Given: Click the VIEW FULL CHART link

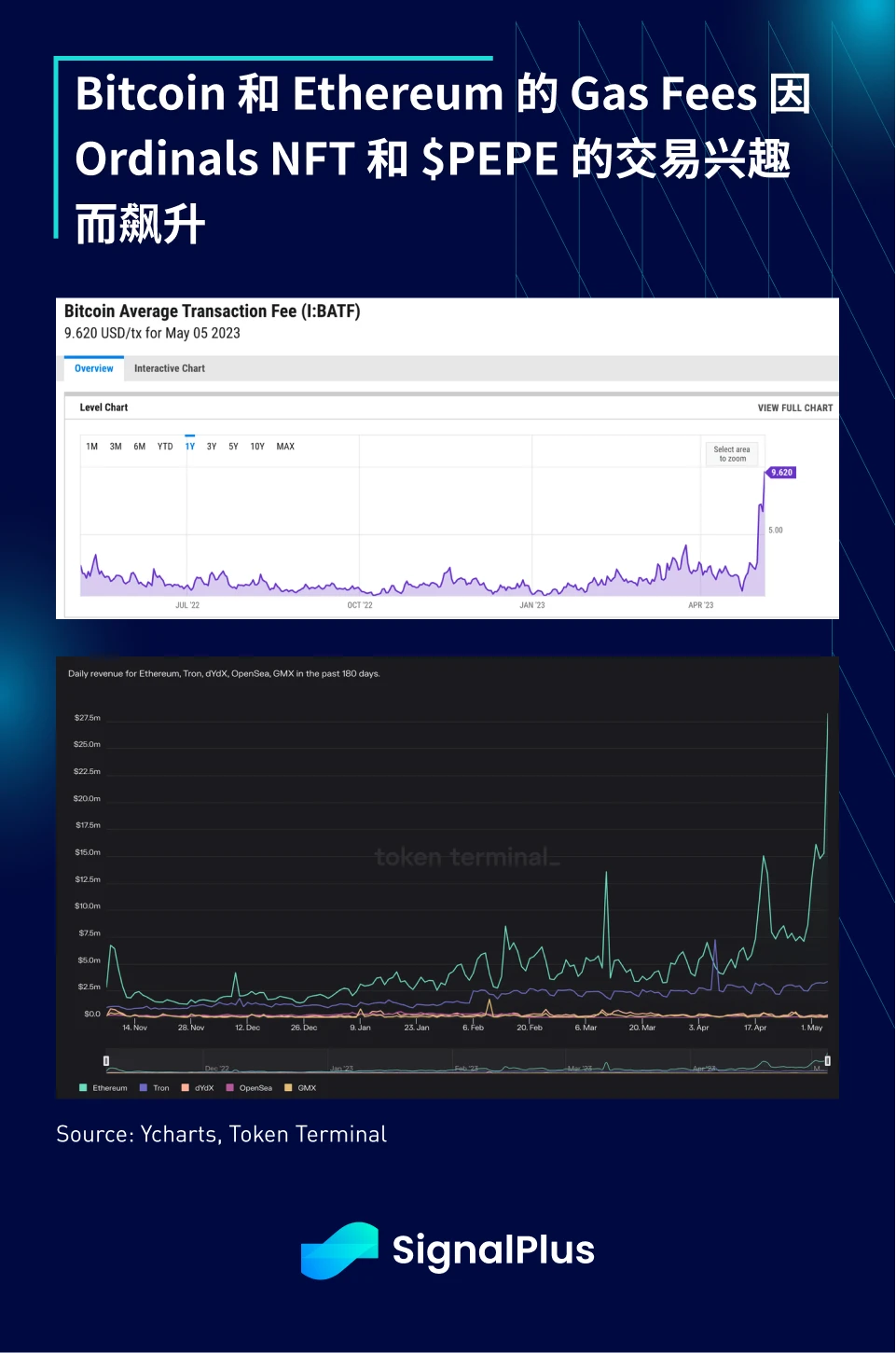Looking at the screenshot, I should point(795,407).
